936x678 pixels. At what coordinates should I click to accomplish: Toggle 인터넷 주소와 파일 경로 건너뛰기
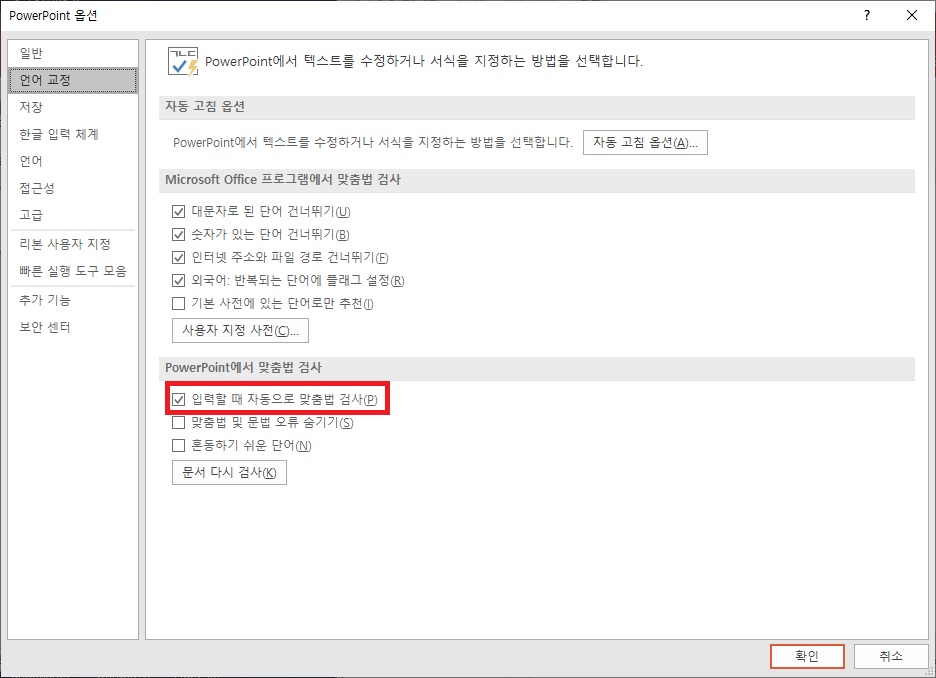(178, 257)
